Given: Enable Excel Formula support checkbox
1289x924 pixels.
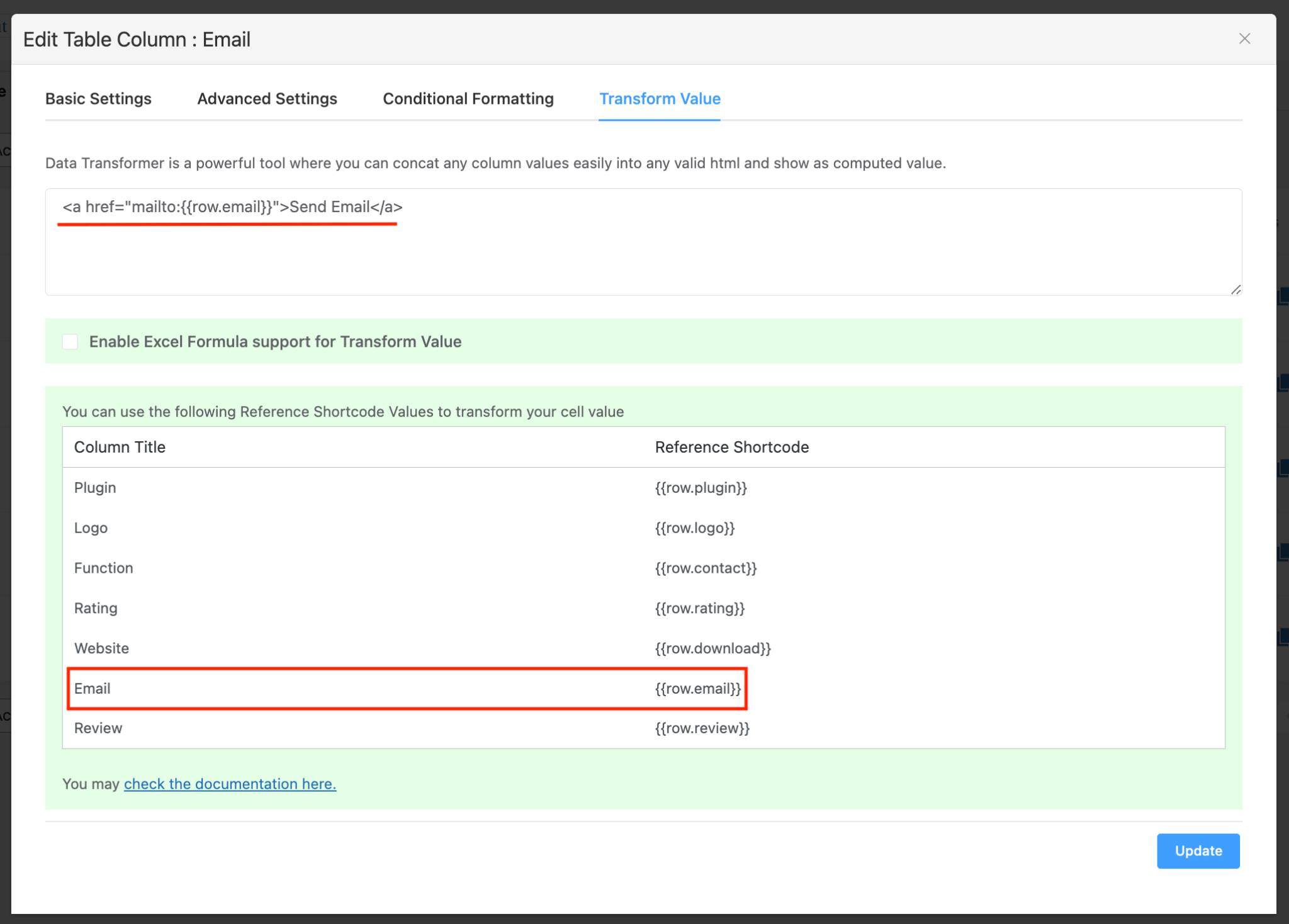Looking at the screenshot, I should 70,342.
